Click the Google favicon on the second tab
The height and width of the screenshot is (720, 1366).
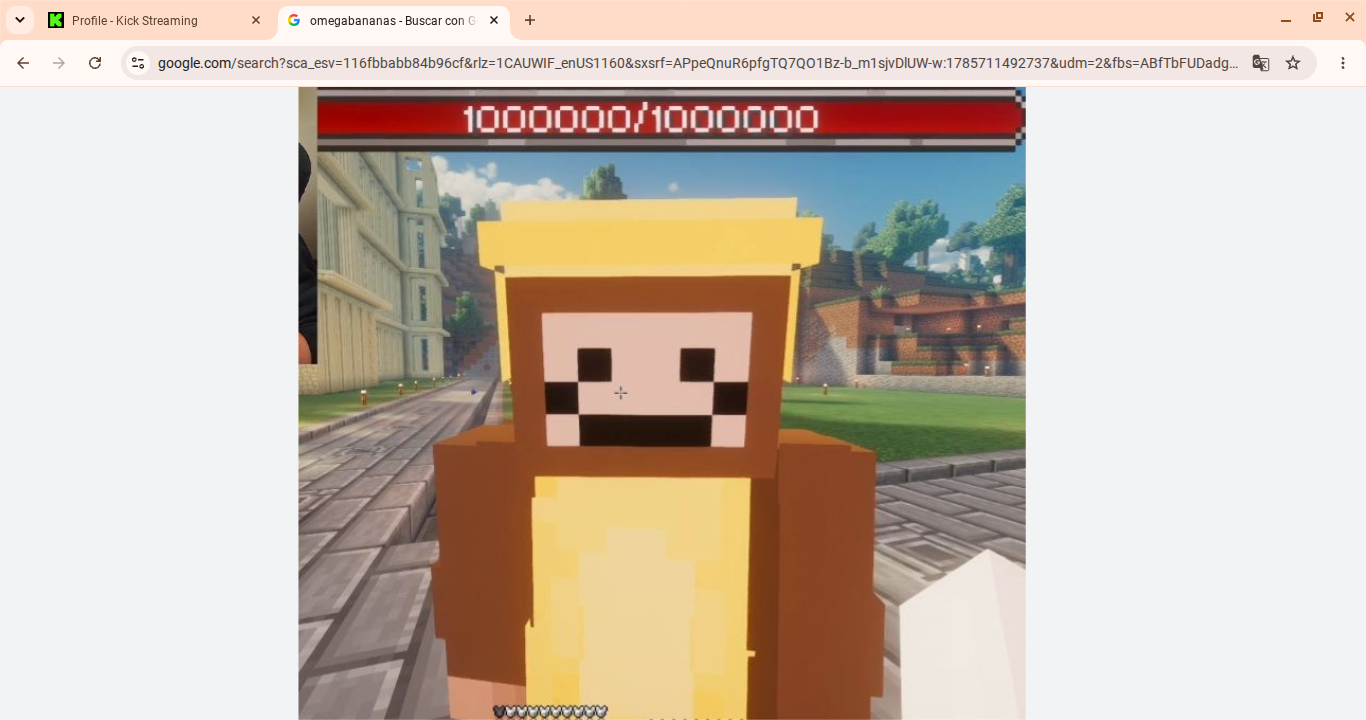click(294, 20)
